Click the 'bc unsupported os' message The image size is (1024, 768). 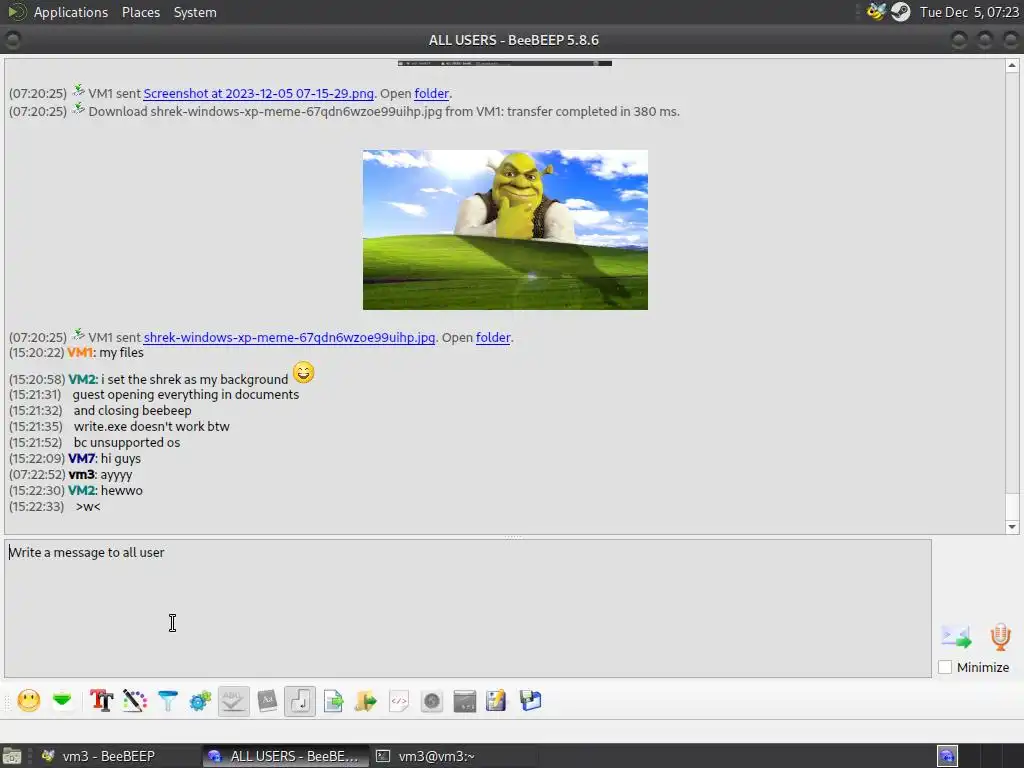[x=127, y=443]
